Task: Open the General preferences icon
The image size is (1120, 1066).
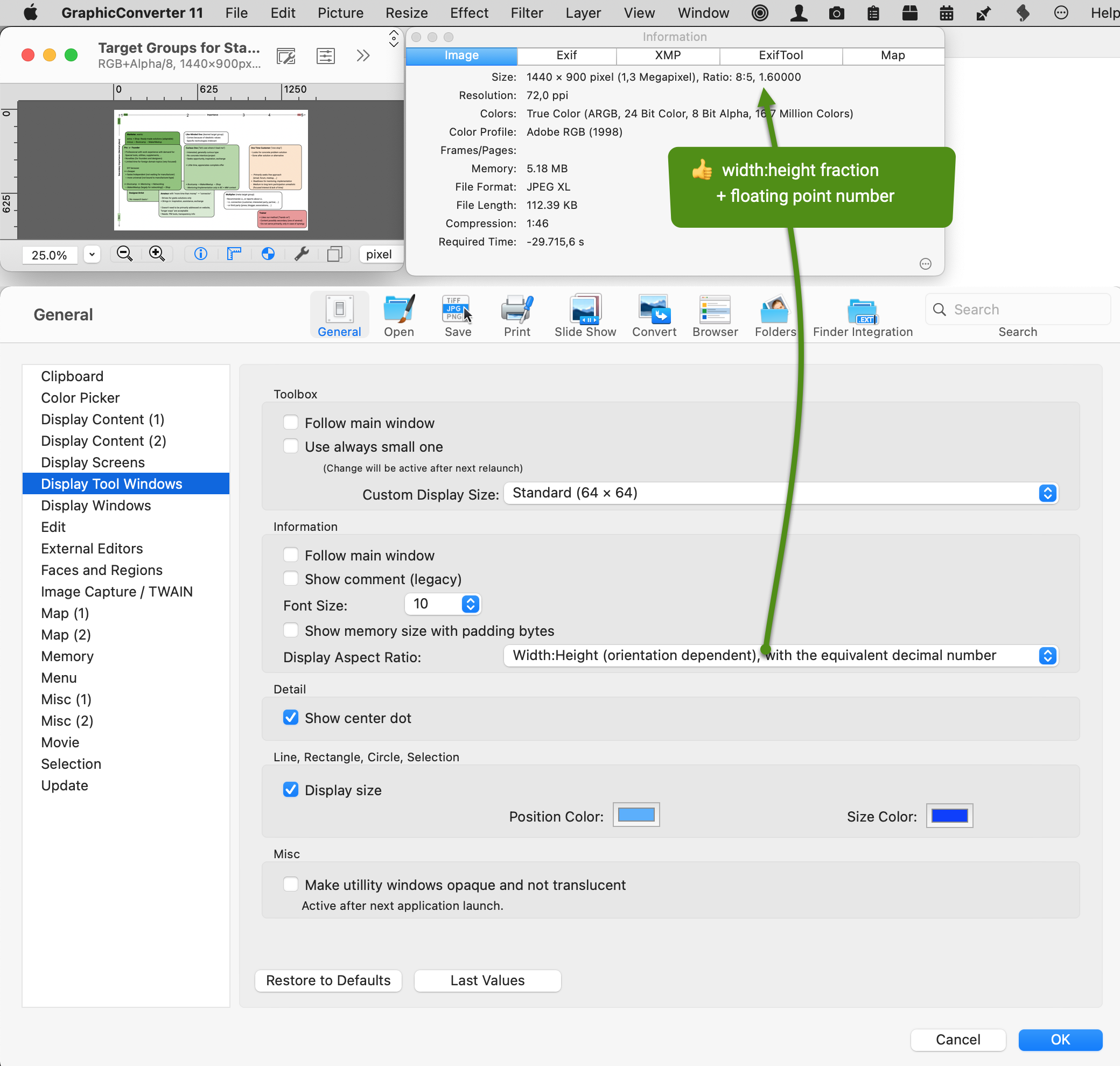Action: (339, 315)
